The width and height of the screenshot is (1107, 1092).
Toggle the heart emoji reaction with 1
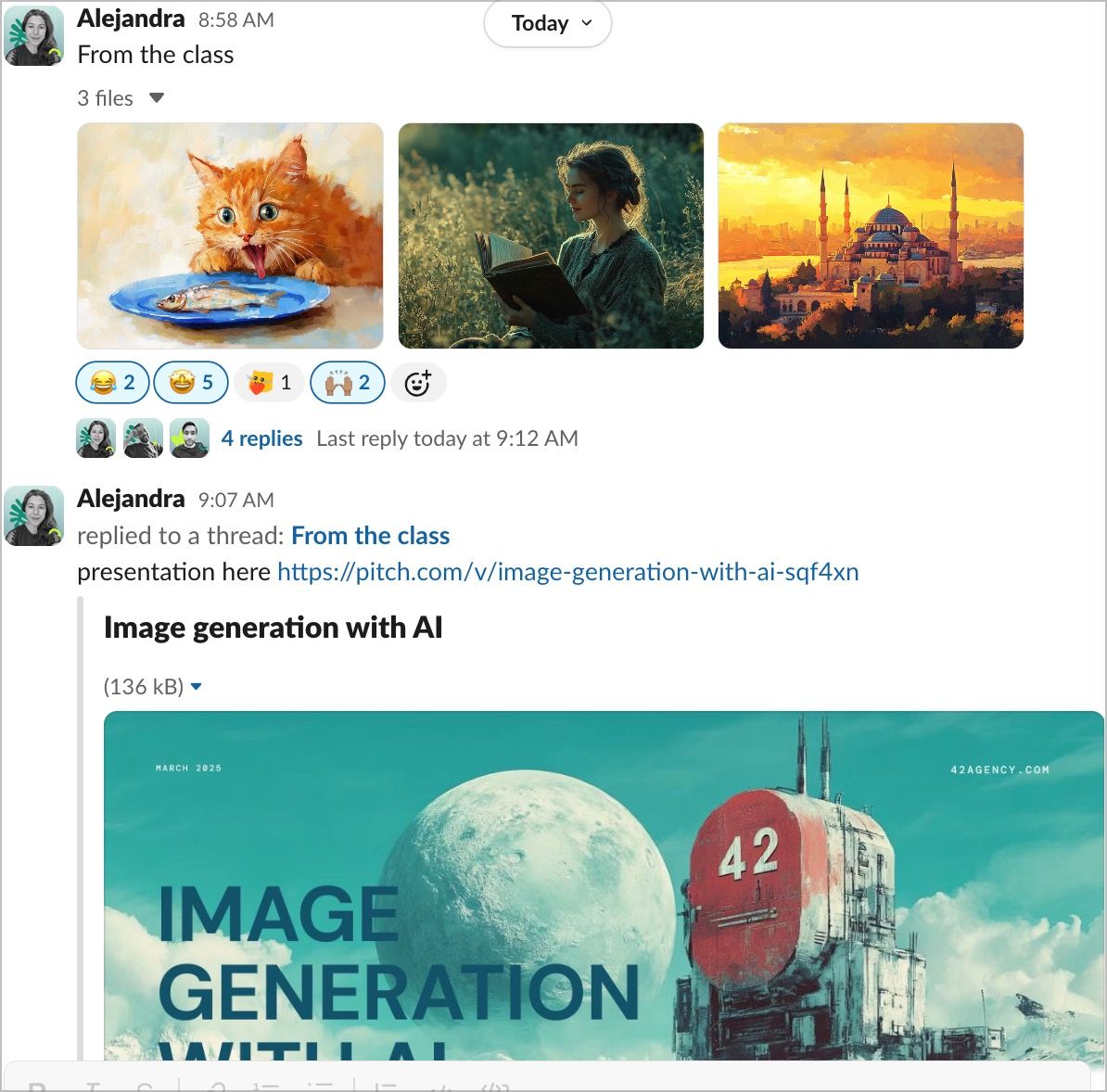tap(269, 383)
